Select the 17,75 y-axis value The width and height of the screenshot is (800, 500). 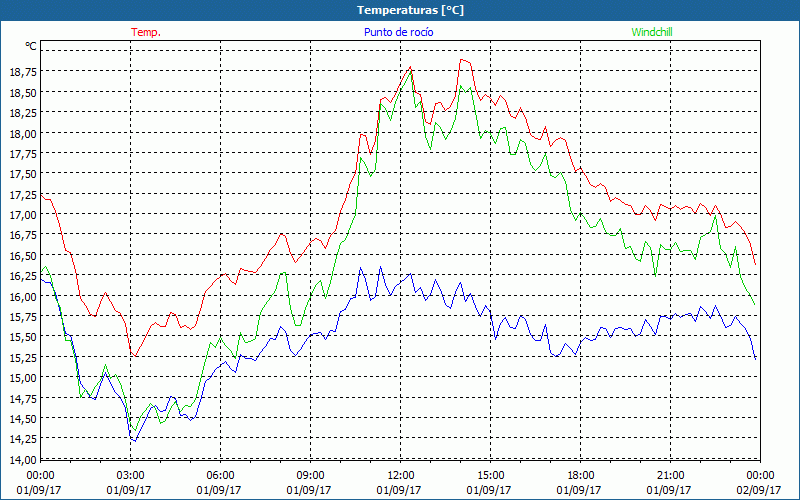coord(23,154)
